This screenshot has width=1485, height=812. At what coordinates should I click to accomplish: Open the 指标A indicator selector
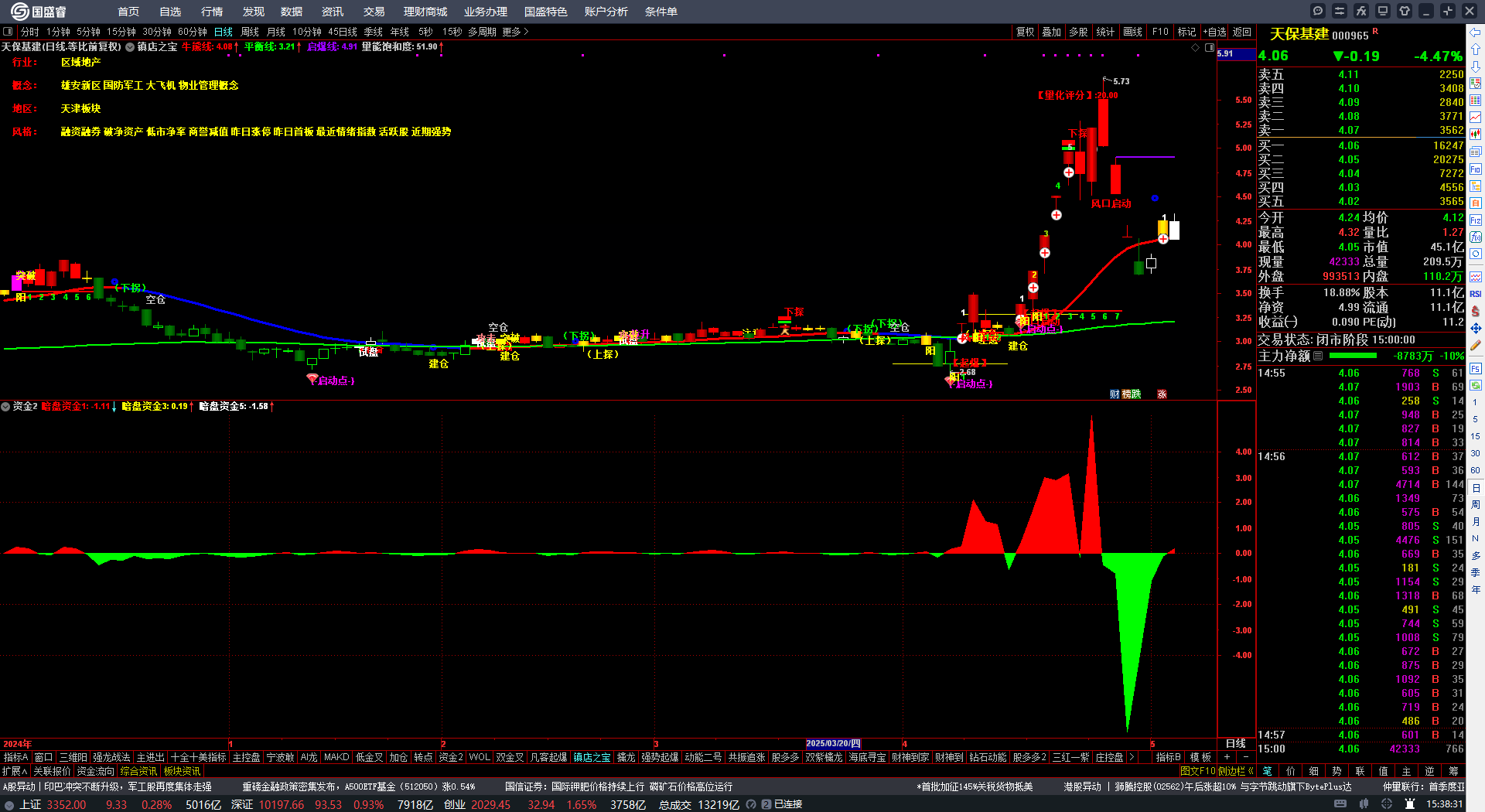[15, 757]
